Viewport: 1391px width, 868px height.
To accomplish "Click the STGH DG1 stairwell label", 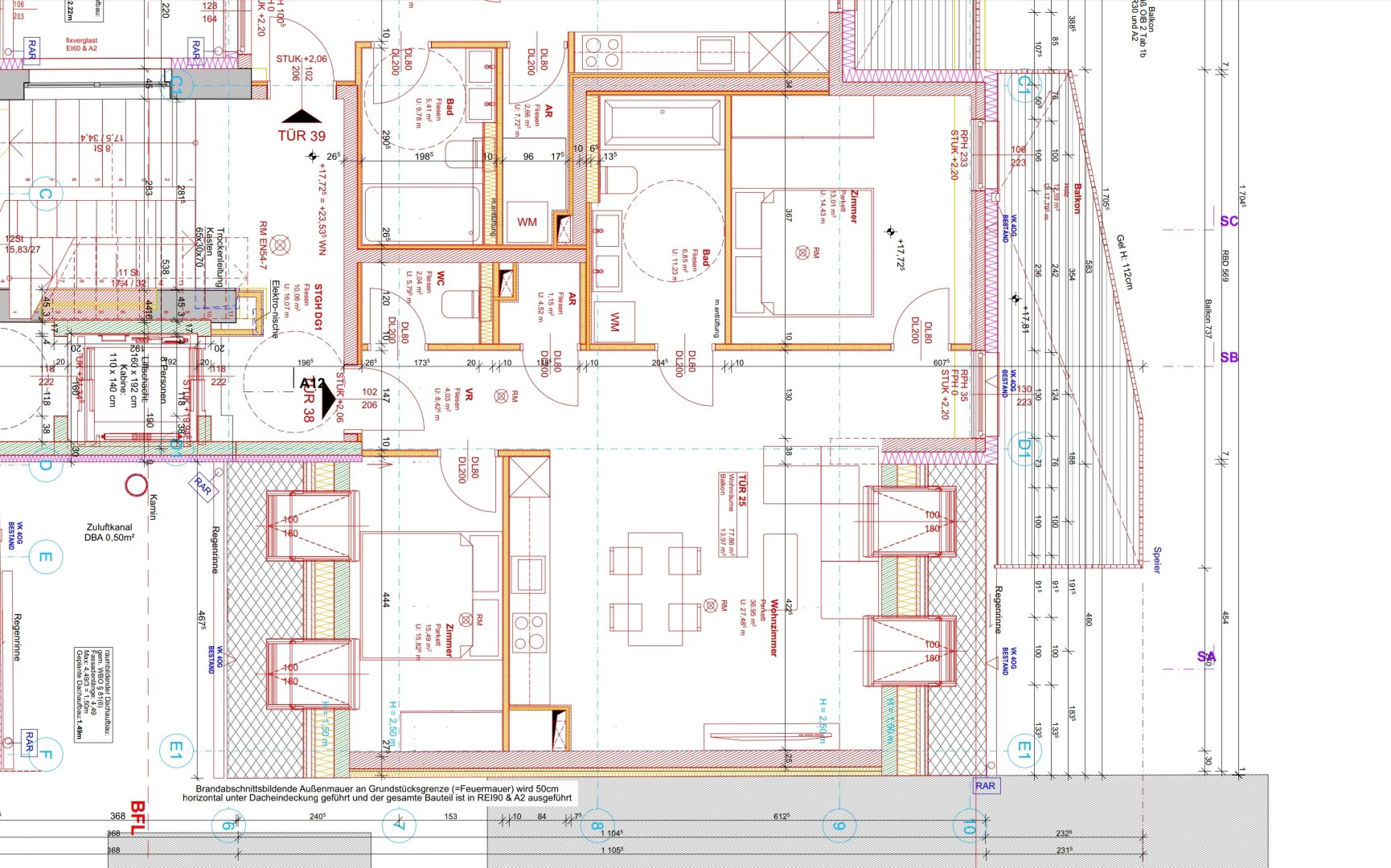I will [x=318, y=306].
